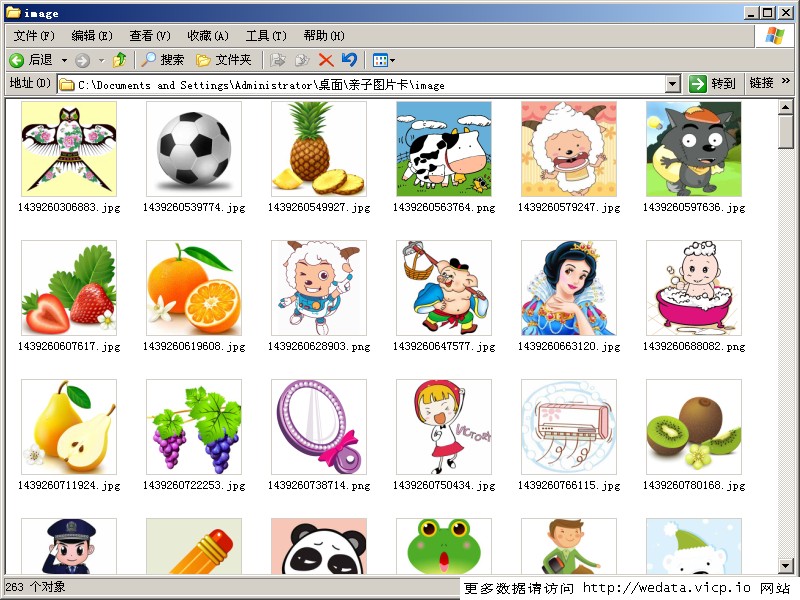Select the air conditioner thumbnail

tap(569, 427)
